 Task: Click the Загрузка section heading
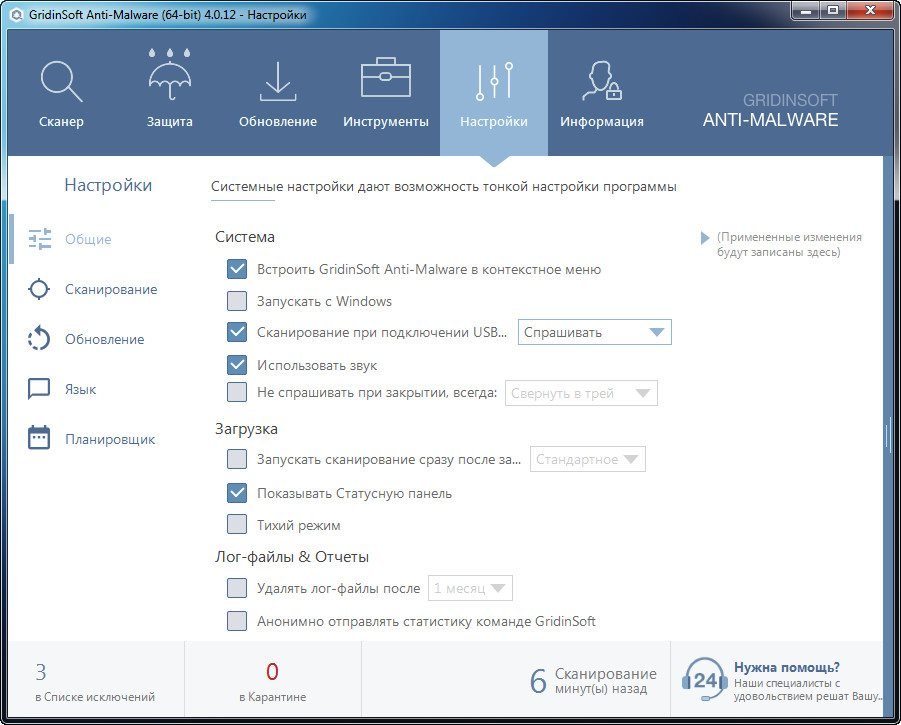click(247, 429)
